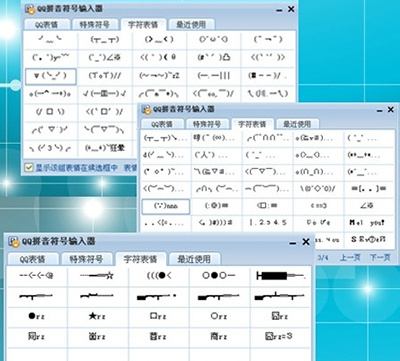Select the ╮(╯3╰)╭ kiss emoticon
Viewport: 400px width, 361px height.
click(51, 148)
